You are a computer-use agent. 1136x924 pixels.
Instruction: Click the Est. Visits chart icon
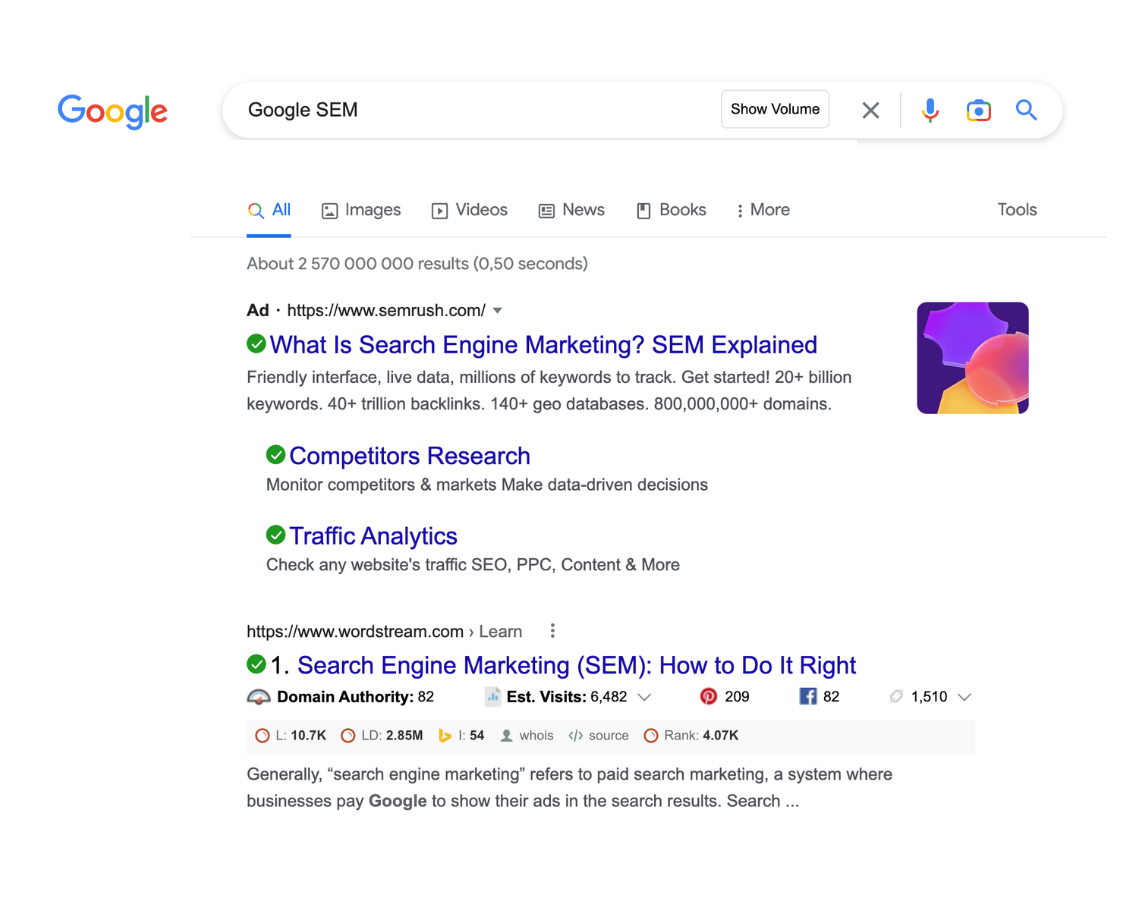pyautogui.click(x=493, y=696)
